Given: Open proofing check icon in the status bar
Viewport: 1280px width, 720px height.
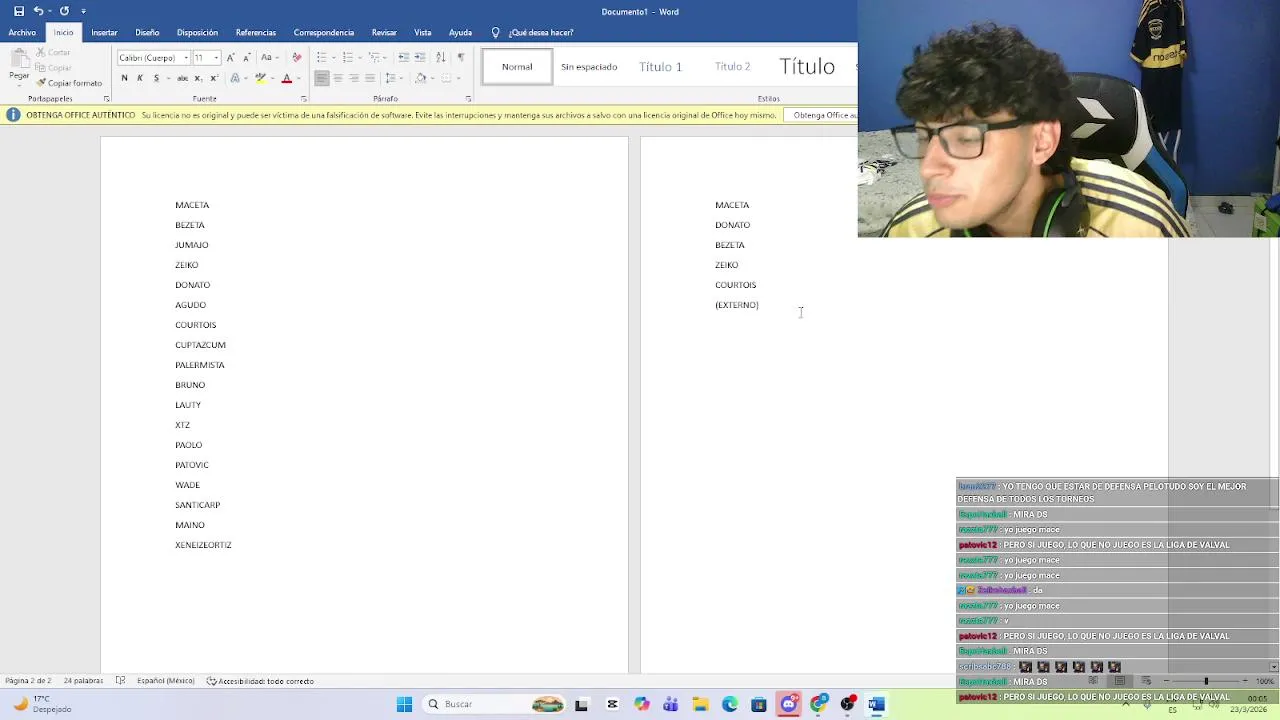Looking at the screenshot, I should (120, 681).
